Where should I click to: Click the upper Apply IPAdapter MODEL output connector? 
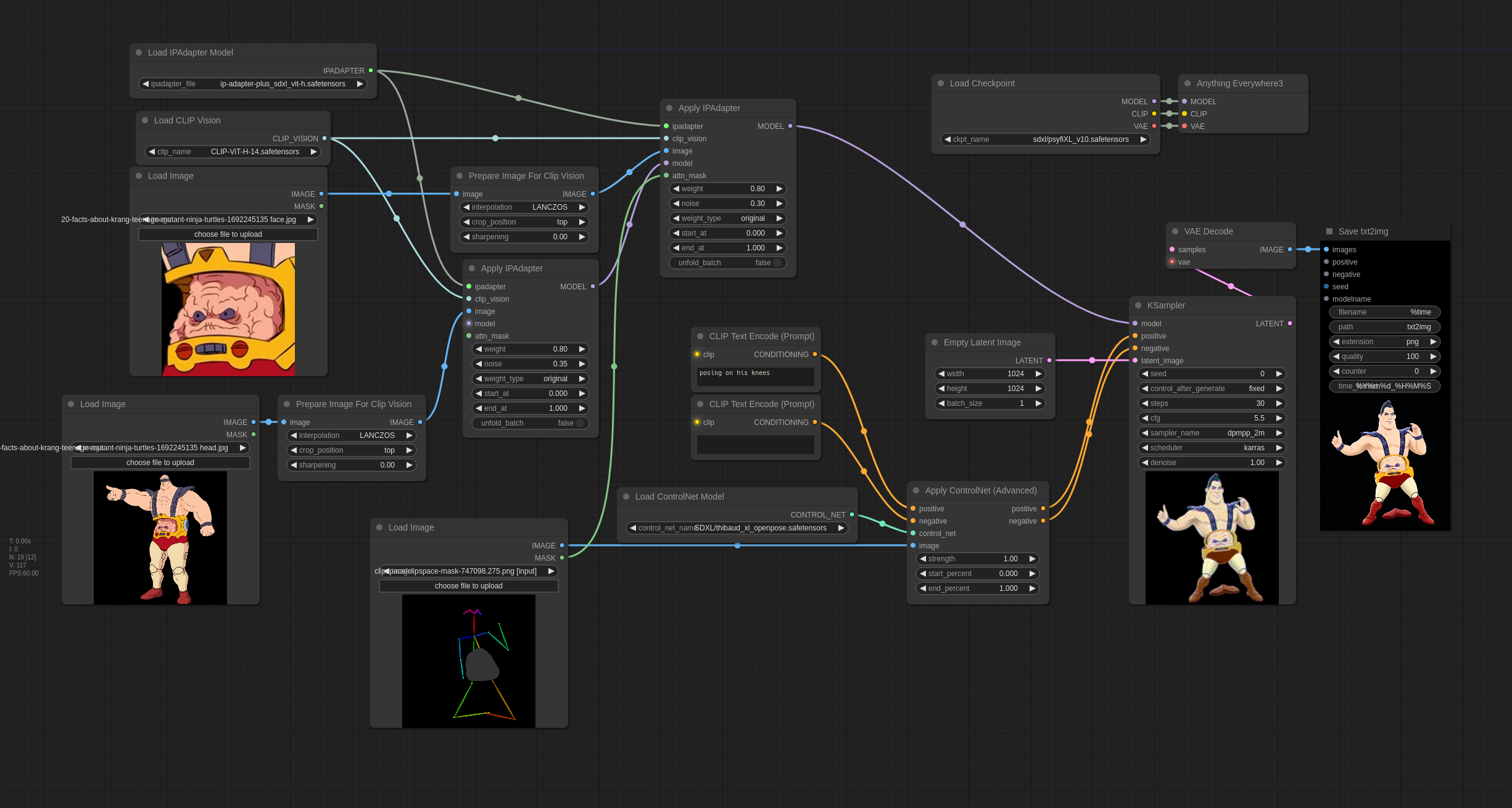[x=790, y=126]
